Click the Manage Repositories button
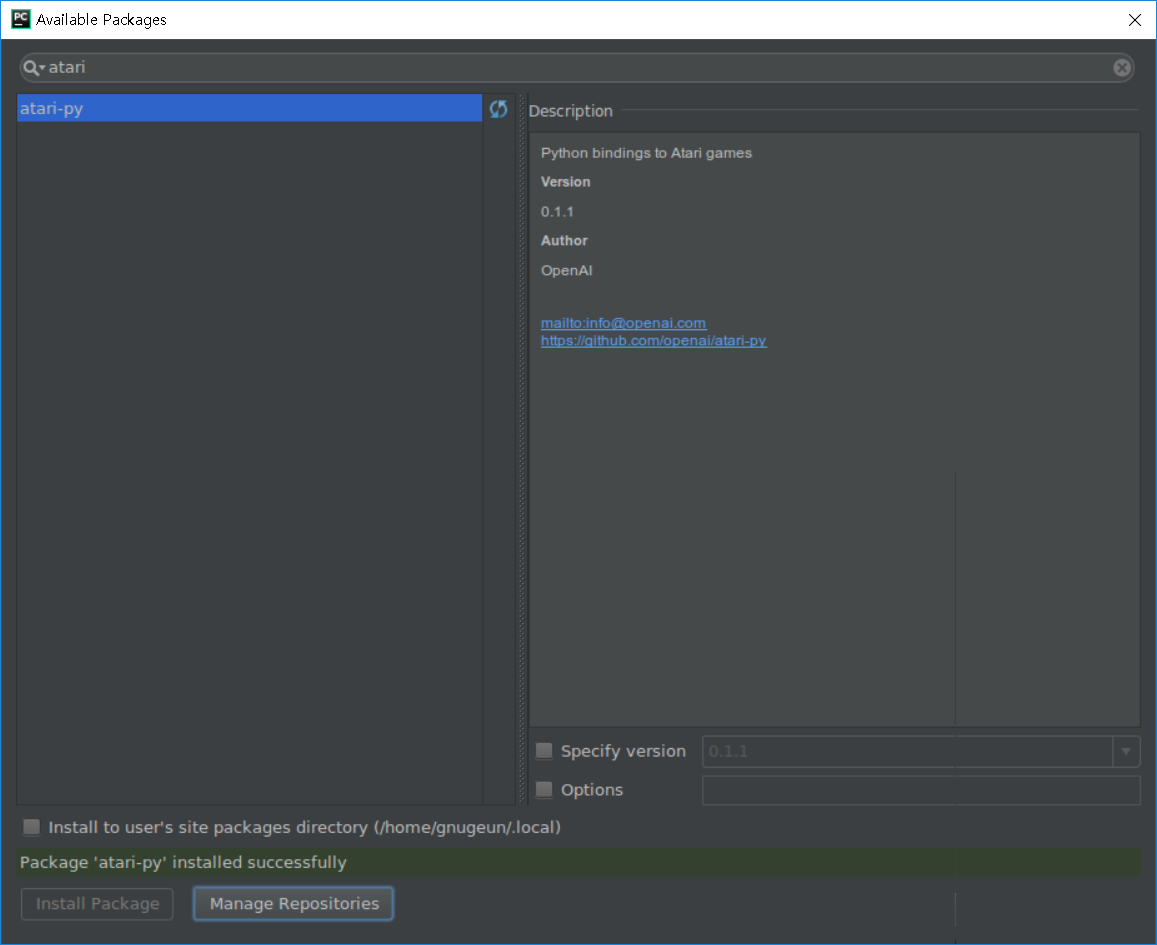This screenshot has width=1157, height=945. click(294, 904)
